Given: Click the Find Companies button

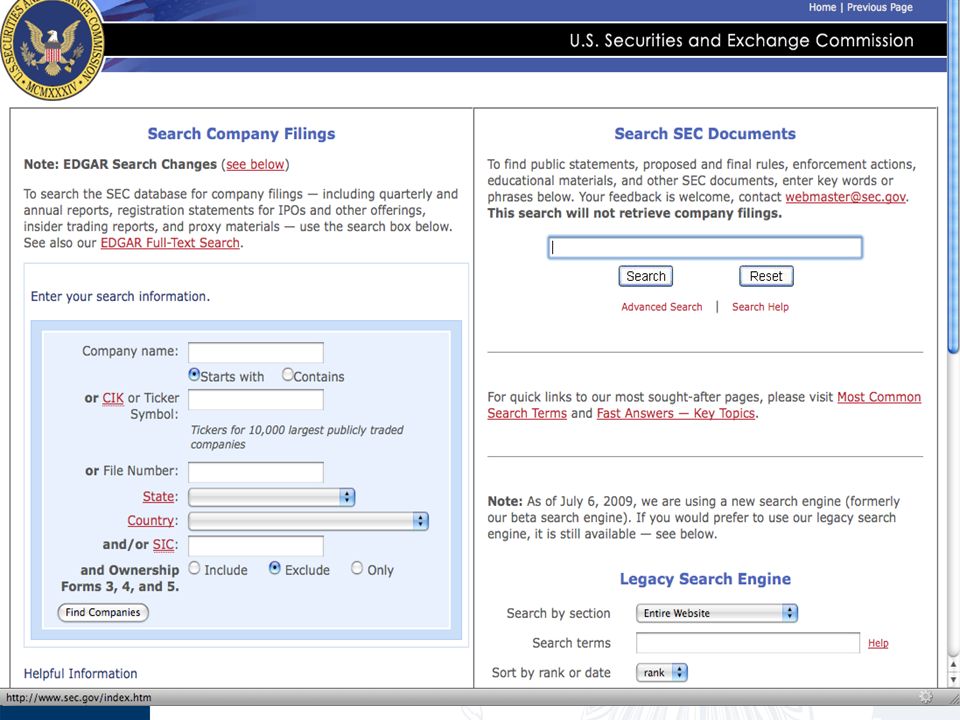Looking at the screenshot, I should click(103, 612).
